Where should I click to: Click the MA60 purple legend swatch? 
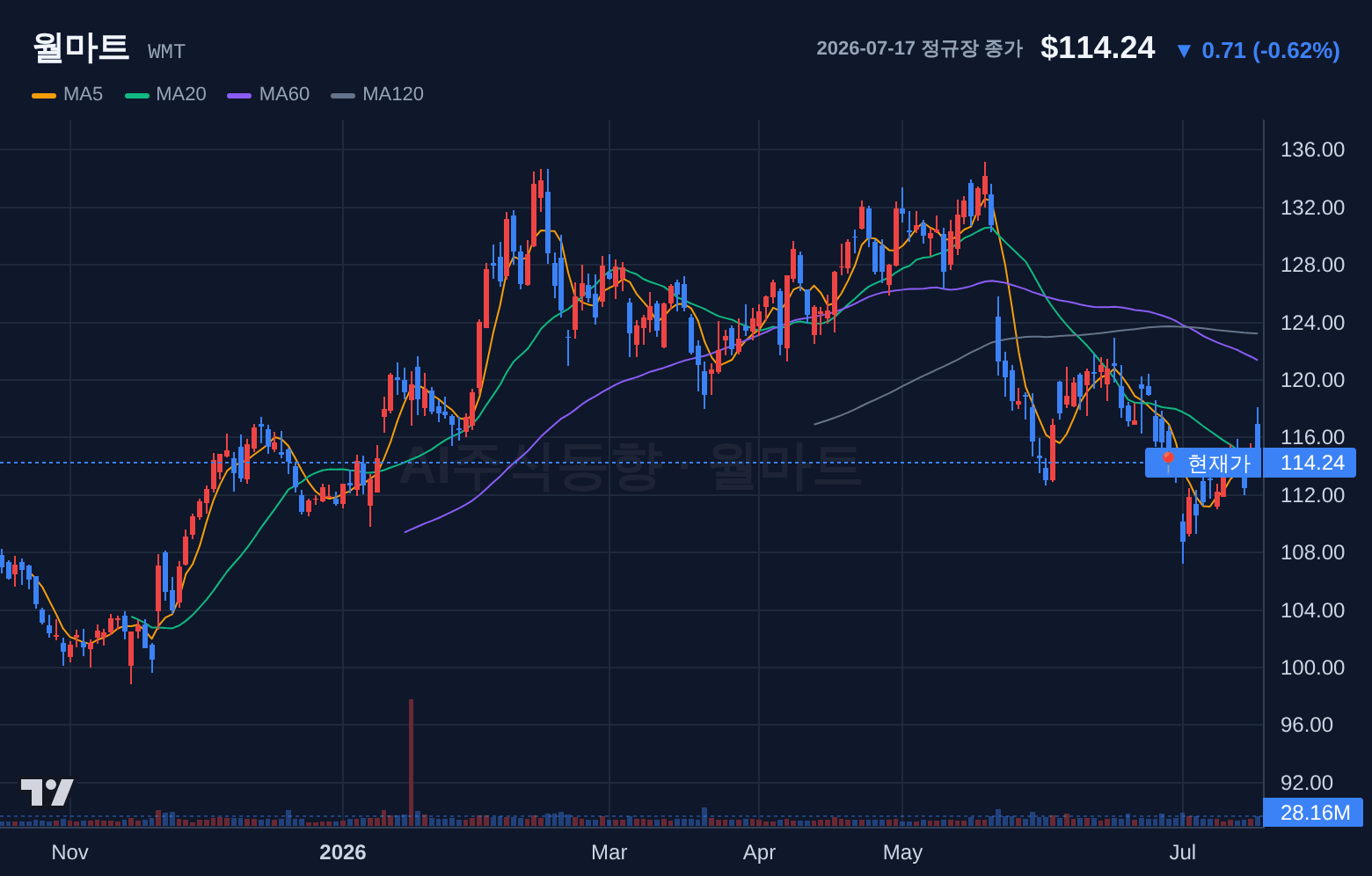click(x=239, y=95)
